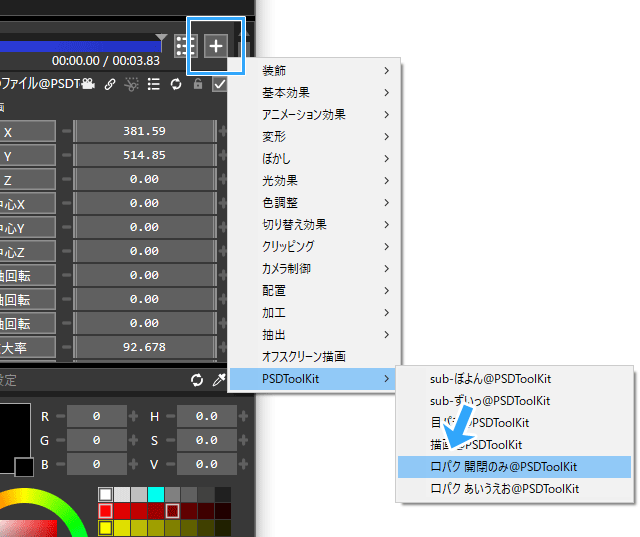
Task: Expand the アニメーション効果 submenu
Action: pos(314,114)
